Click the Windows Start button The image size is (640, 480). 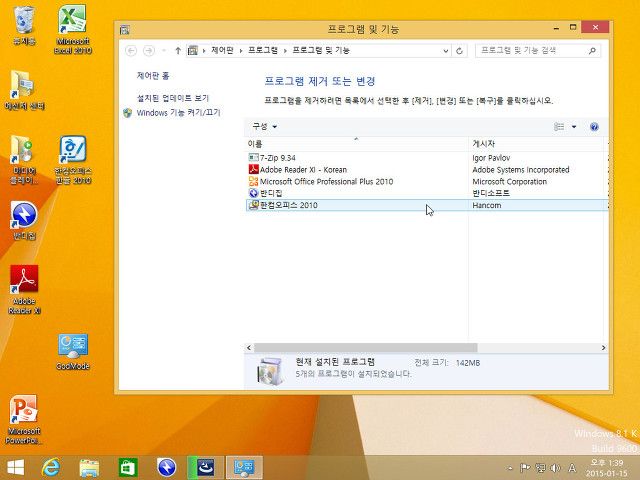(x=16, y=467)
